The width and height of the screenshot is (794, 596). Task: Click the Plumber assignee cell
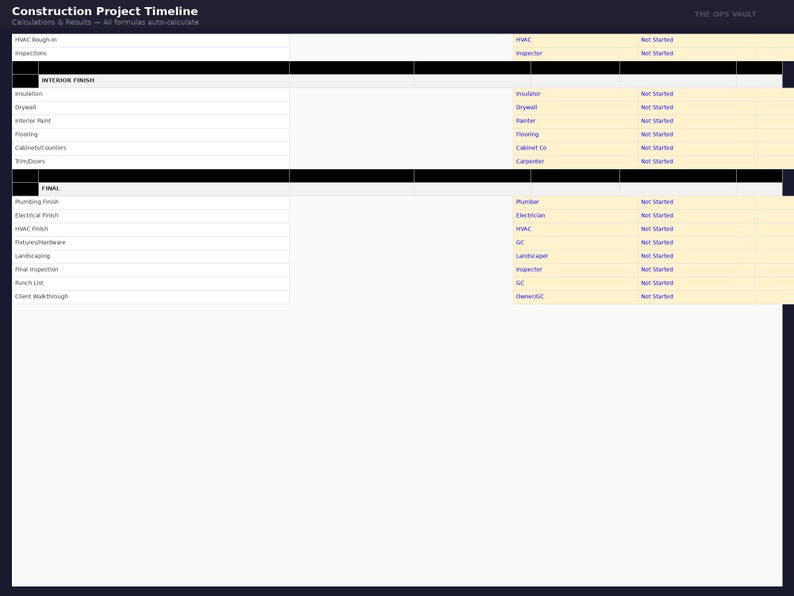pyautogui.click(x=575, y=202)
